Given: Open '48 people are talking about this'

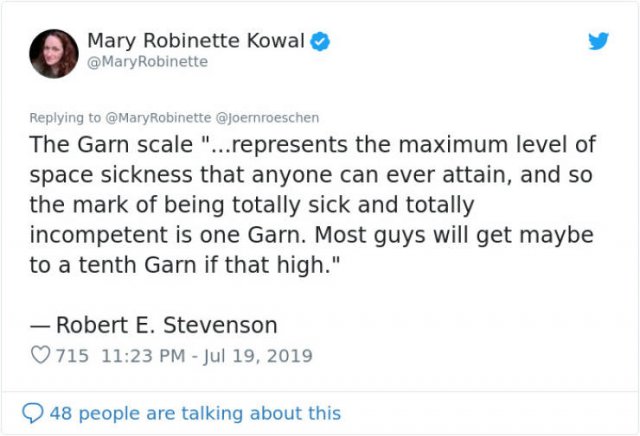Looking at the screenshot, I should click(x=195, y=413).
